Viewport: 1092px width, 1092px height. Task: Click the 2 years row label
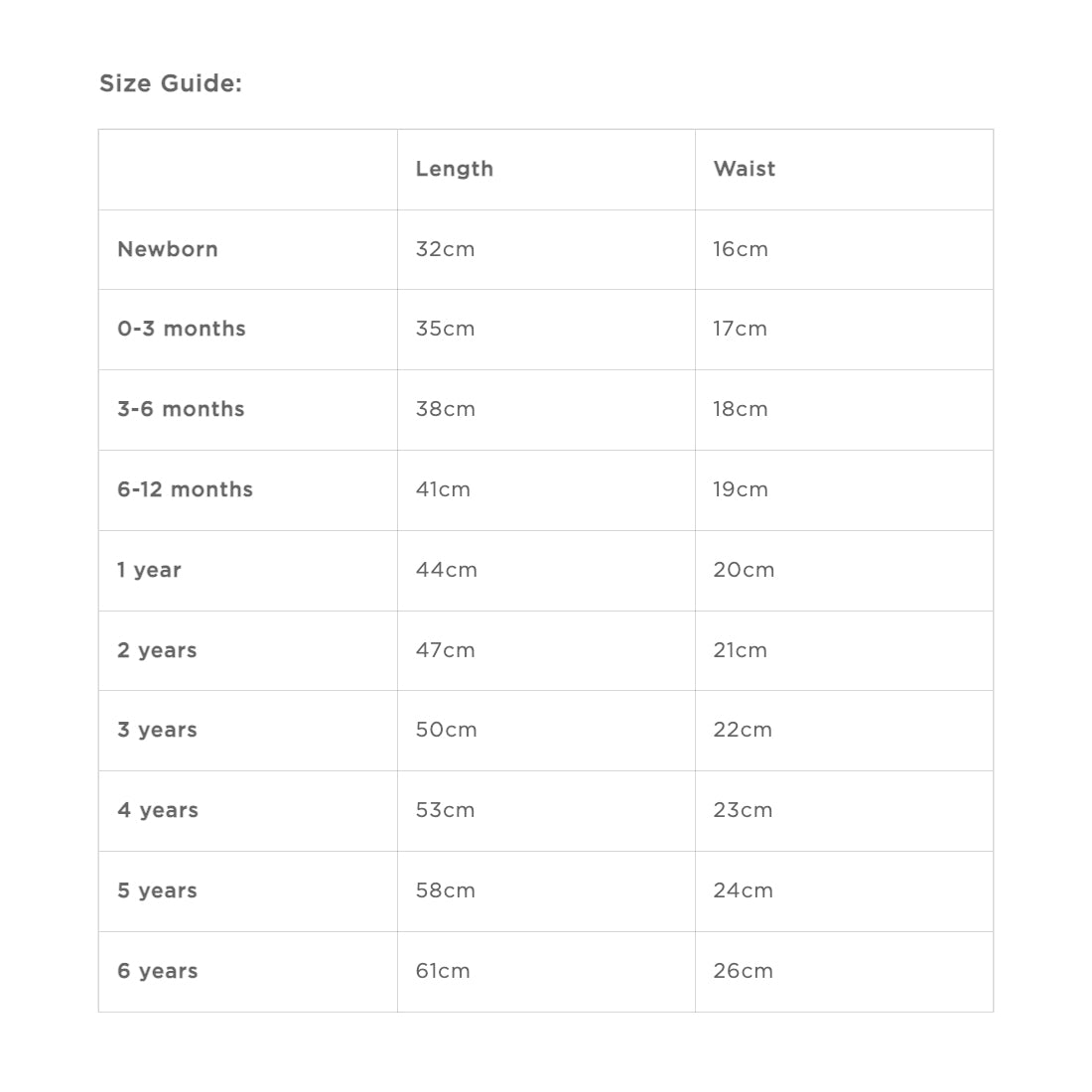click(x=158, y=650)
